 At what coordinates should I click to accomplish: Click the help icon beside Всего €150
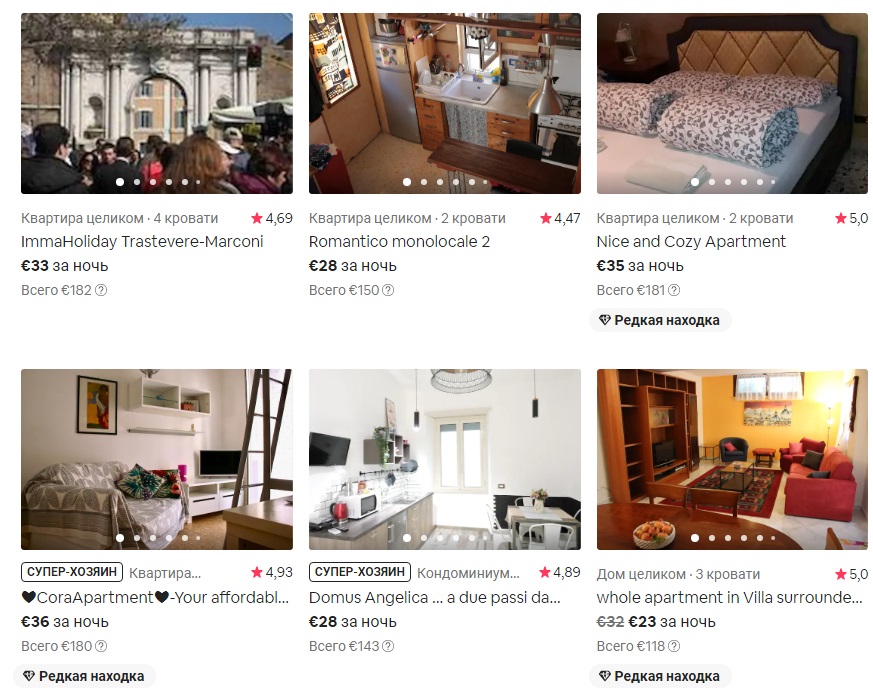point(388,290)
